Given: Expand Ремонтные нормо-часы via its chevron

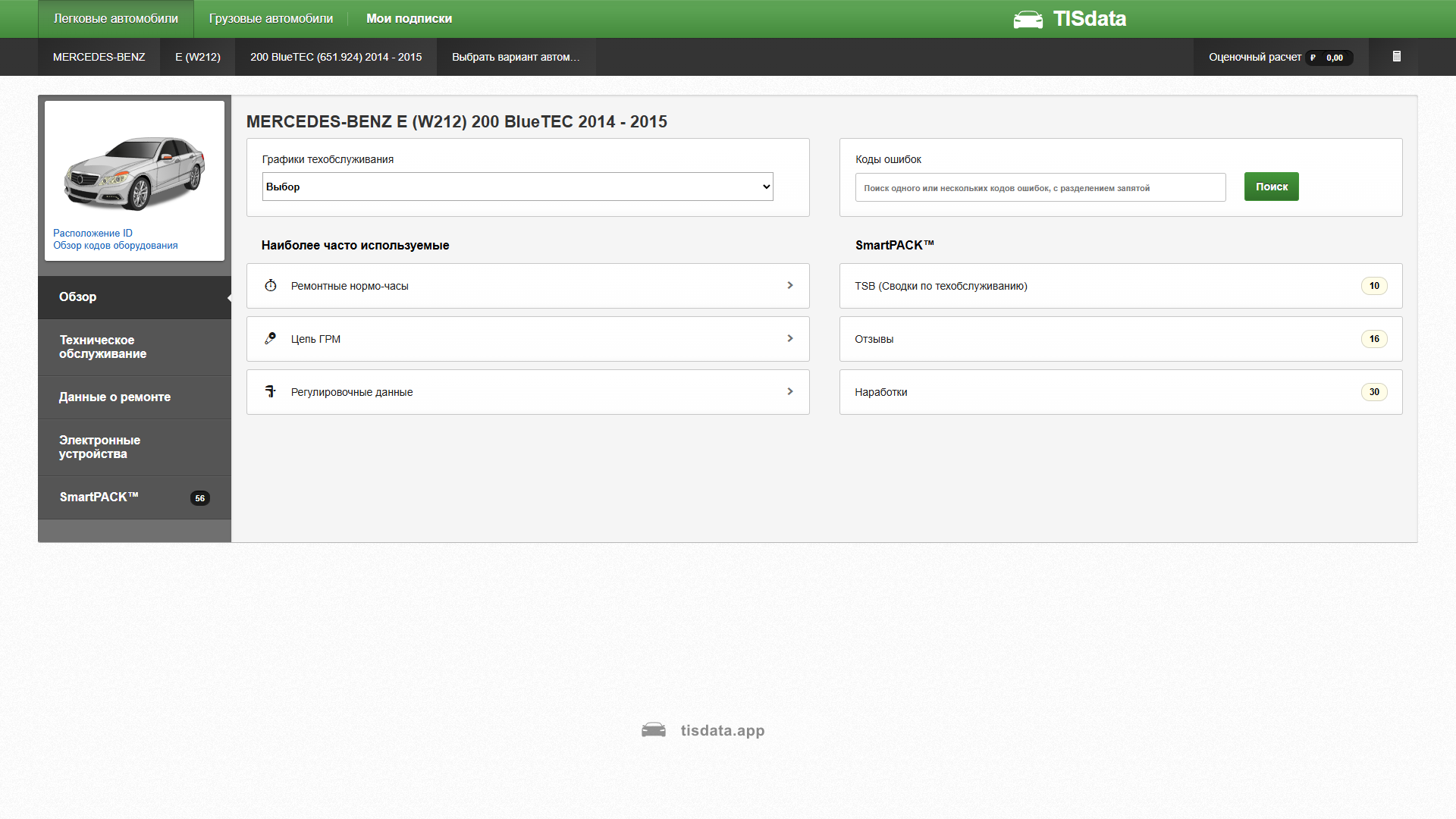Looking at the screenshot, I should (790, 285).
